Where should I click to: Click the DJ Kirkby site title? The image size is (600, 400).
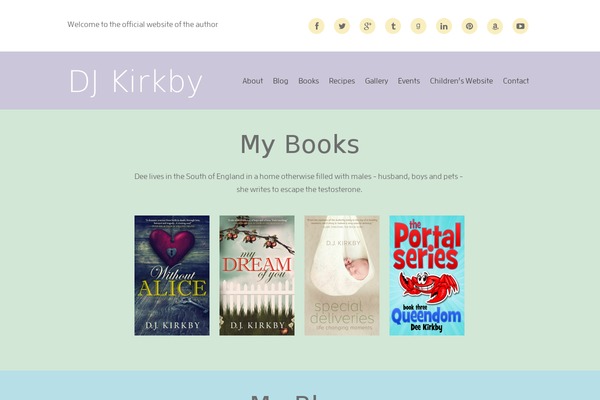[x=135, y=82]
